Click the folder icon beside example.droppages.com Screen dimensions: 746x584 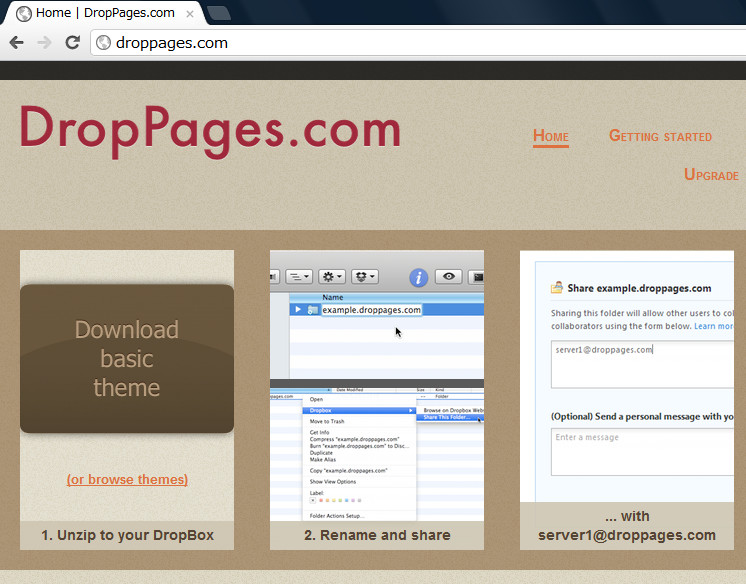pyautogui.click(x=313, y=310)
